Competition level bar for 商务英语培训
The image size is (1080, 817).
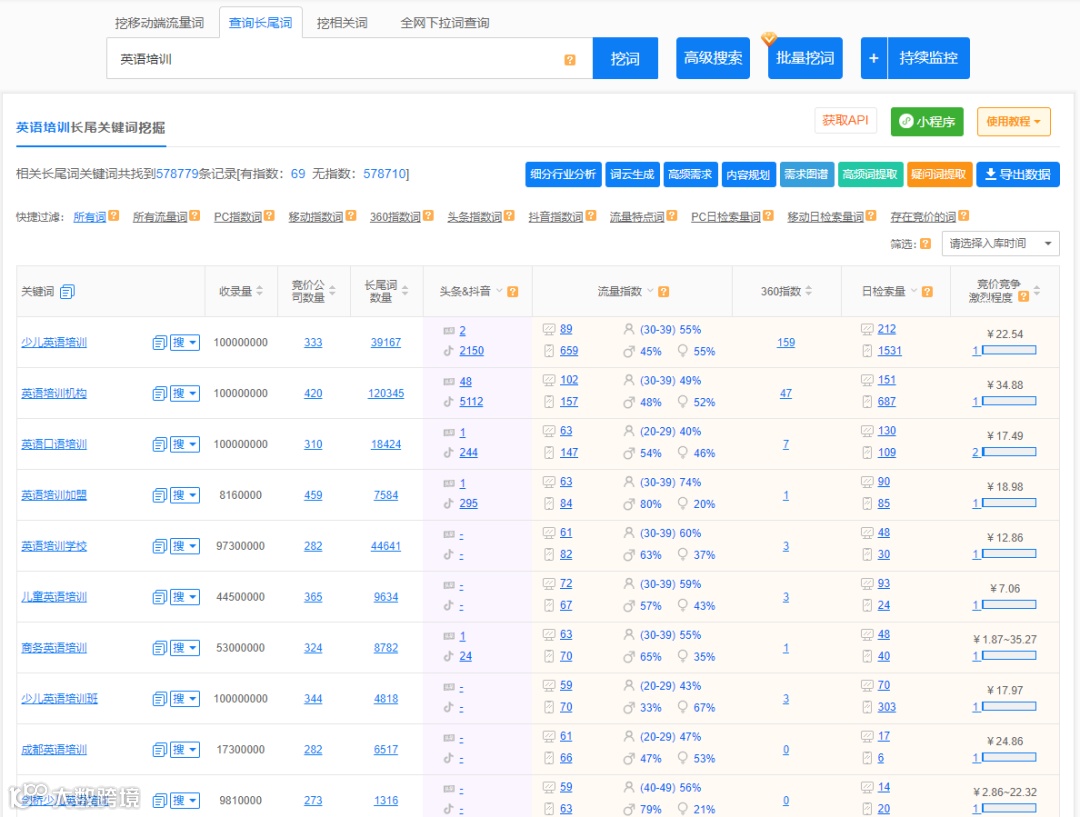[1009, 656]
